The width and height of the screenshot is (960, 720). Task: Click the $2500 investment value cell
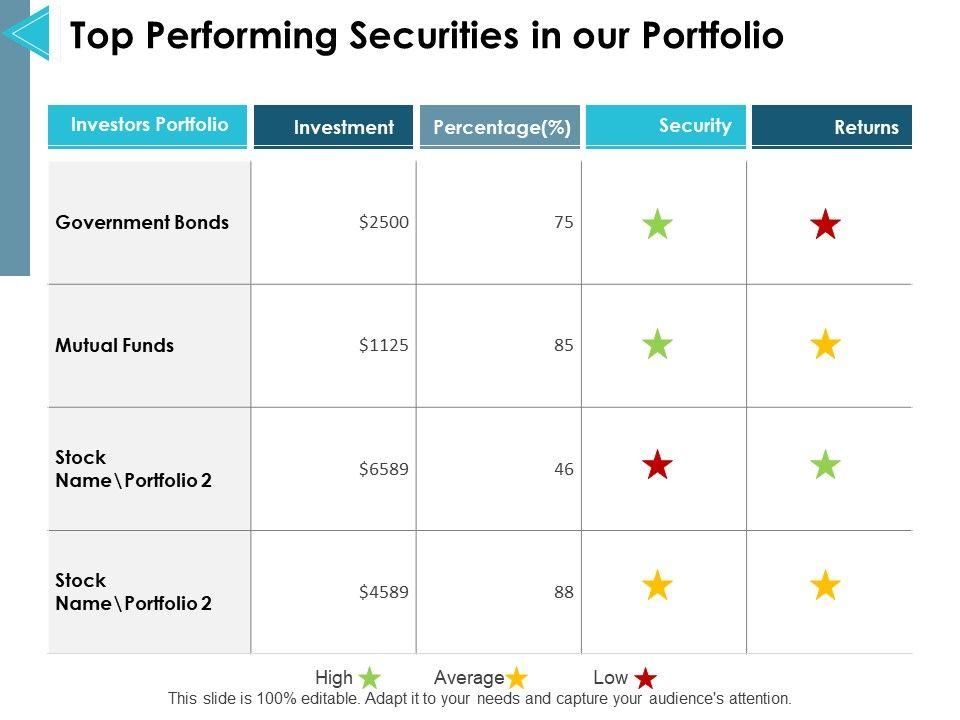384,223
